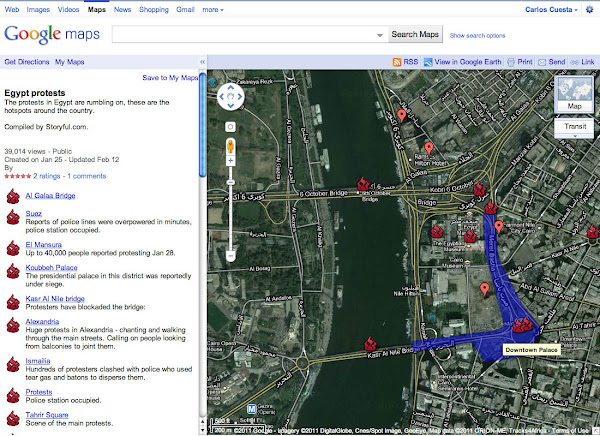Click the Metro M station icon on map
The image size is (600, 436).
click(251, 409)
